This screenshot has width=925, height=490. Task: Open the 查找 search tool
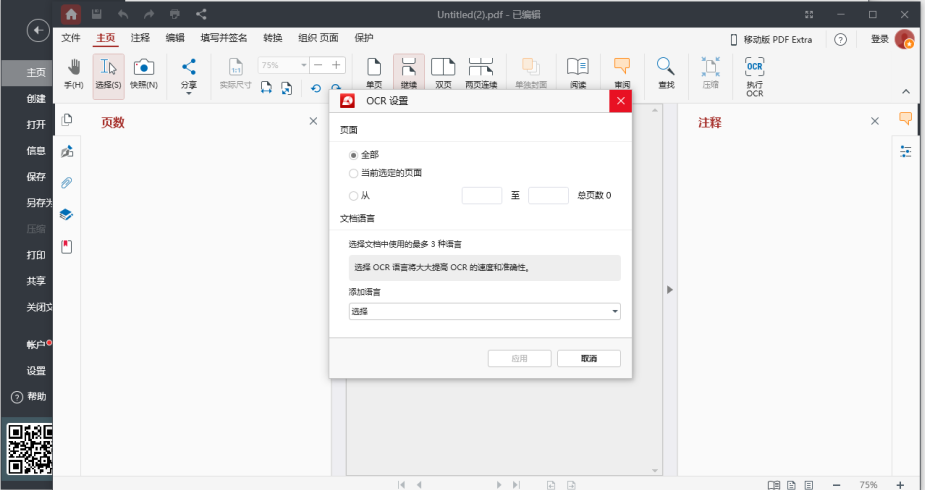[x=666, y=74]
